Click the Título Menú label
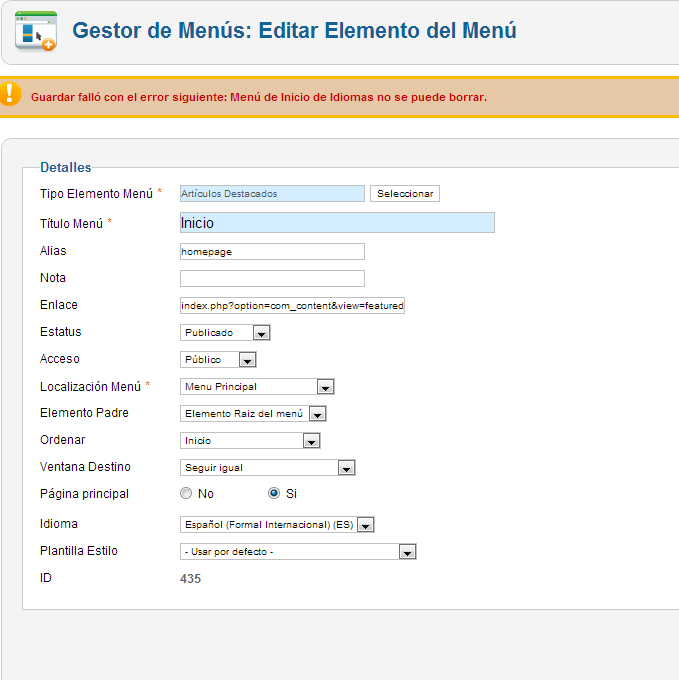This screenshot has width=679, height=680. (72, 223)
